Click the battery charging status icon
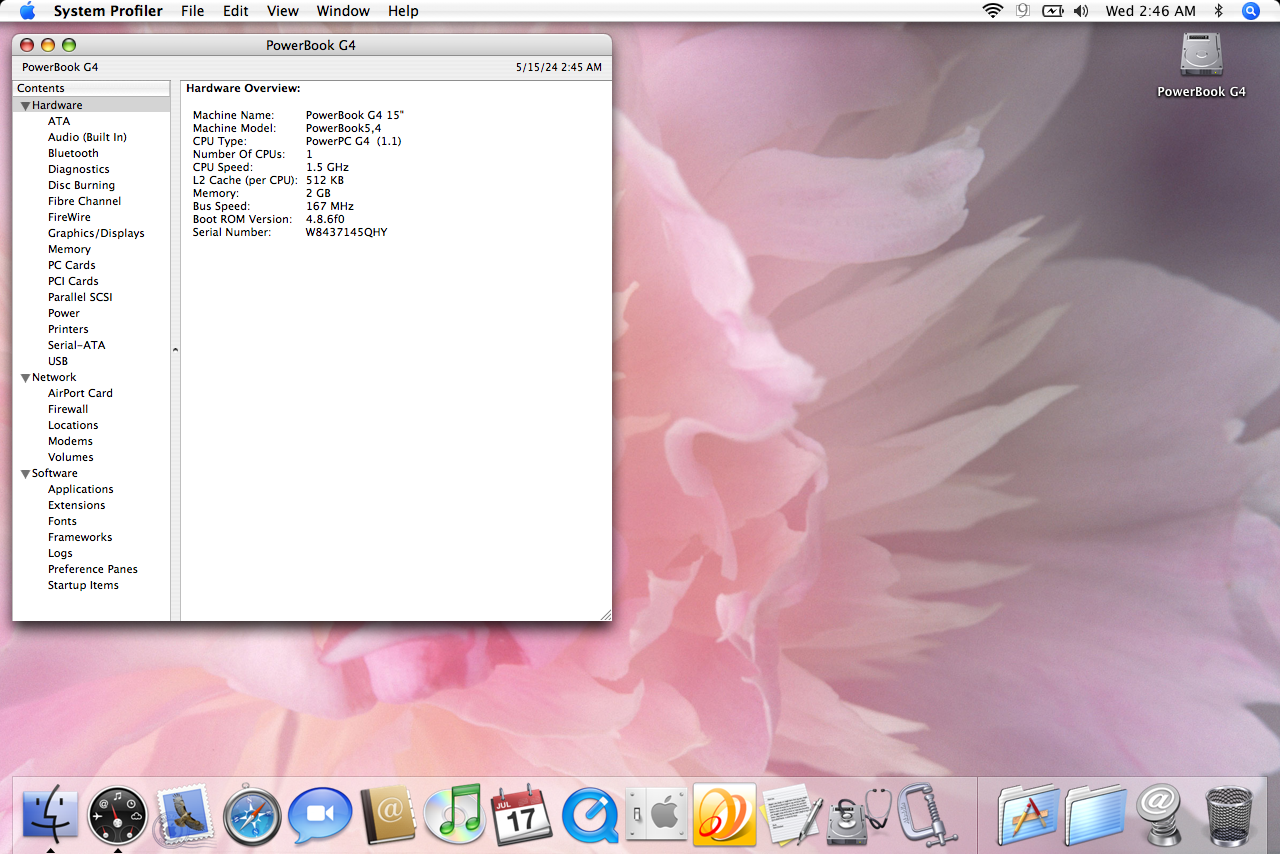Image resolution: width=1280 pixels, height=854 pixels. pos(1053,11)
